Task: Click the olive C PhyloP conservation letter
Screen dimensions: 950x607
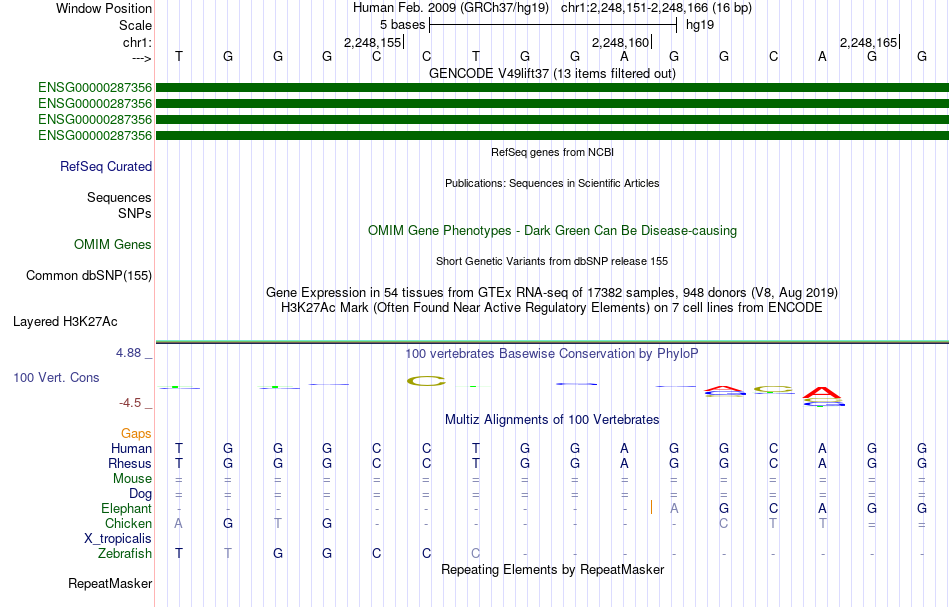Action: tap(426, 381)
